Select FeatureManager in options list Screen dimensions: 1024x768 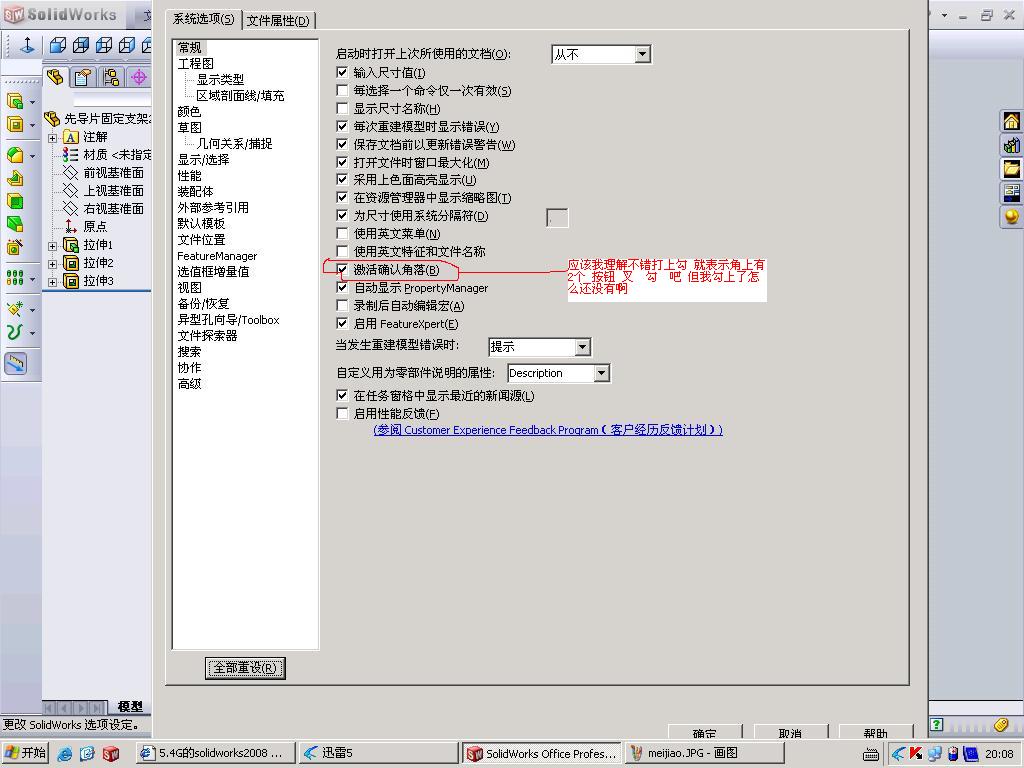pyautogui.click(x=217, y=256)
